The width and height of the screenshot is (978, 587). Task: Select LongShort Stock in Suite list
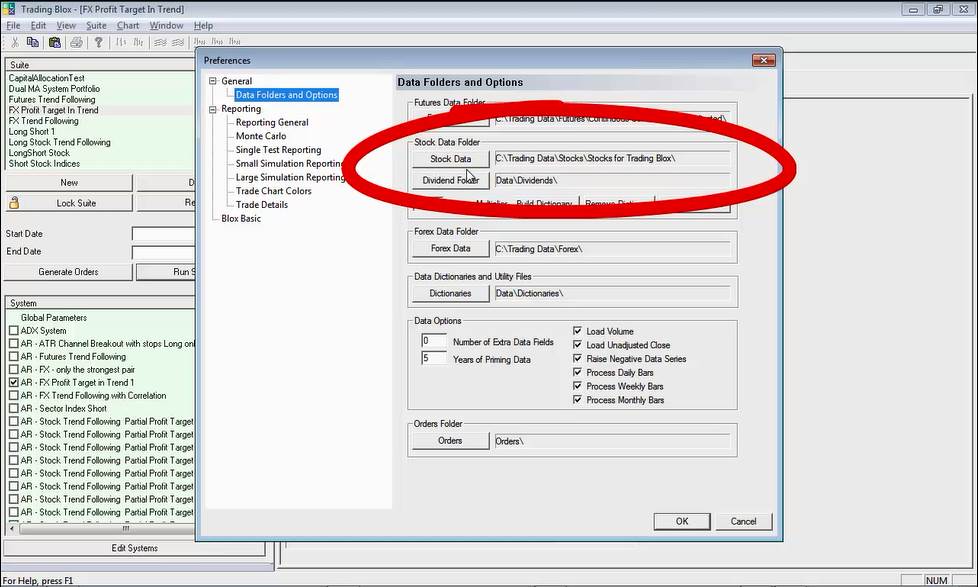tap(39, 153)
